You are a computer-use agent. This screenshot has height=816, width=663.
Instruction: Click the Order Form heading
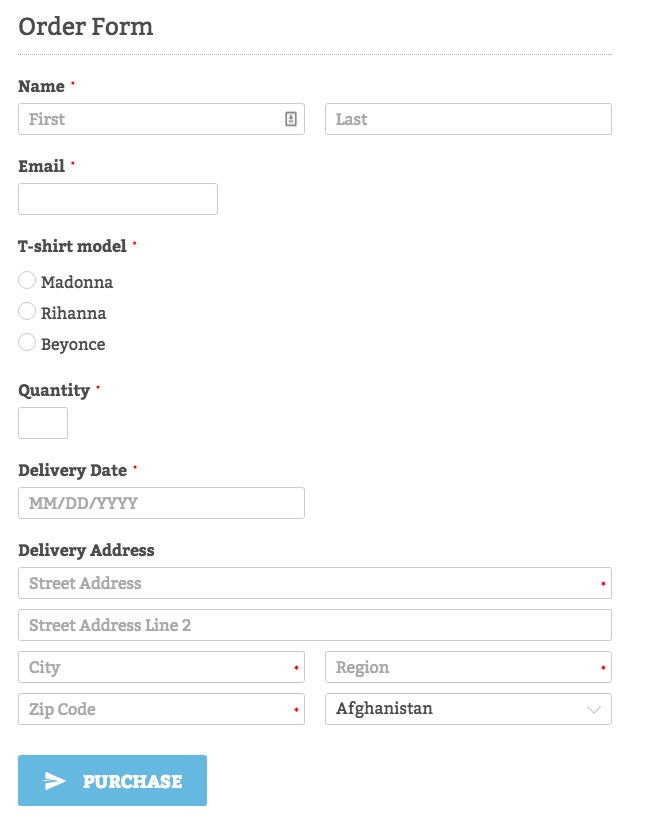(86, 27)
